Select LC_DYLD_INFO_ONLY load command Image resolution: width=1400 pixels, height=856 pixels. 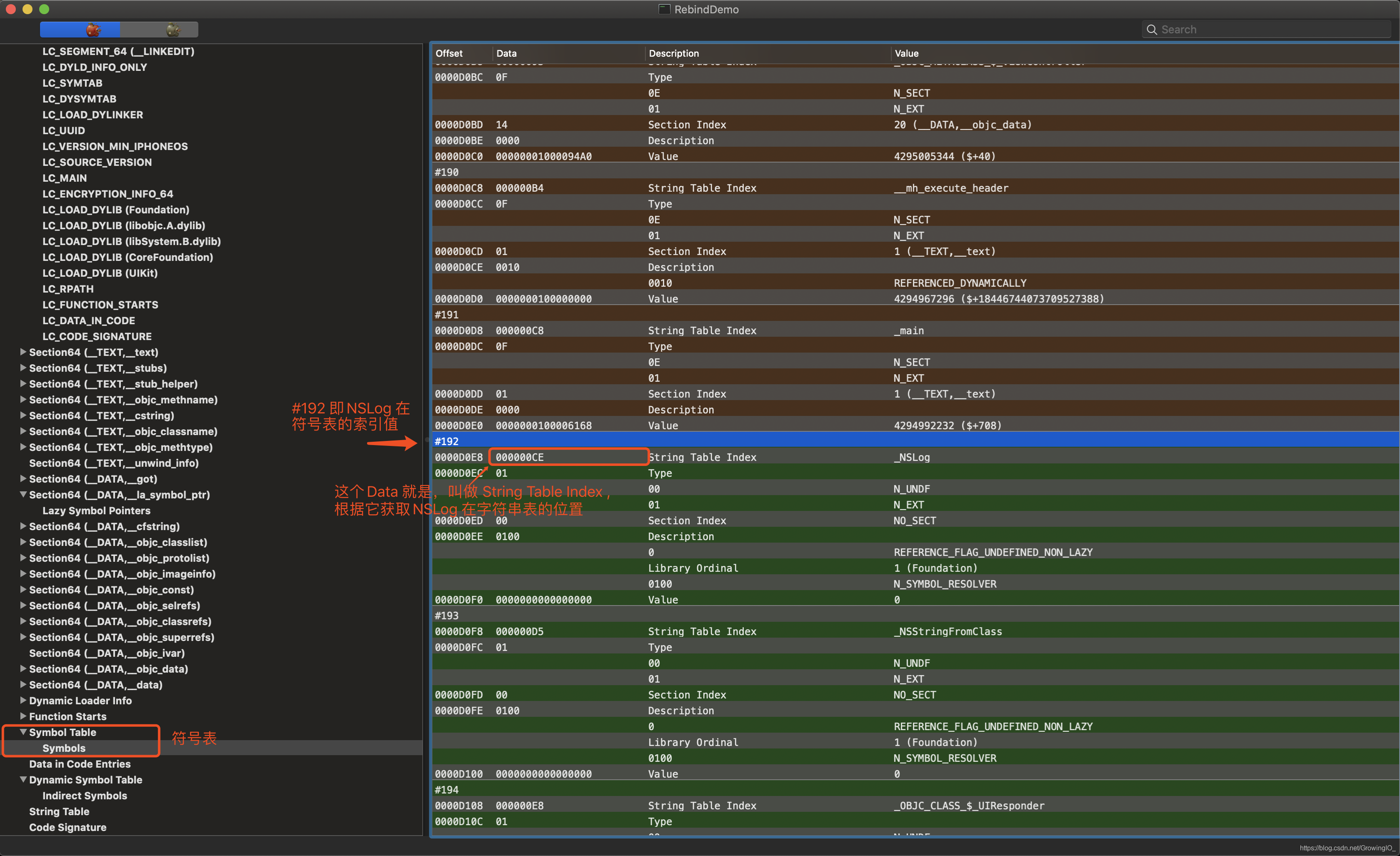(94, 67)
